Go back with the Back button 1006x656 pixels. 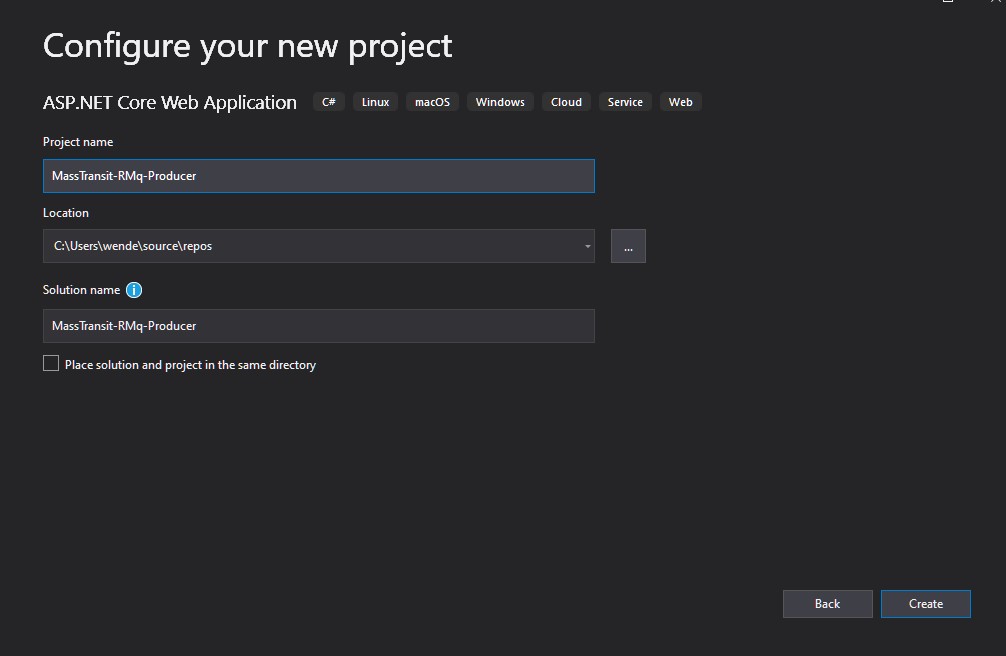pos(828,604)
